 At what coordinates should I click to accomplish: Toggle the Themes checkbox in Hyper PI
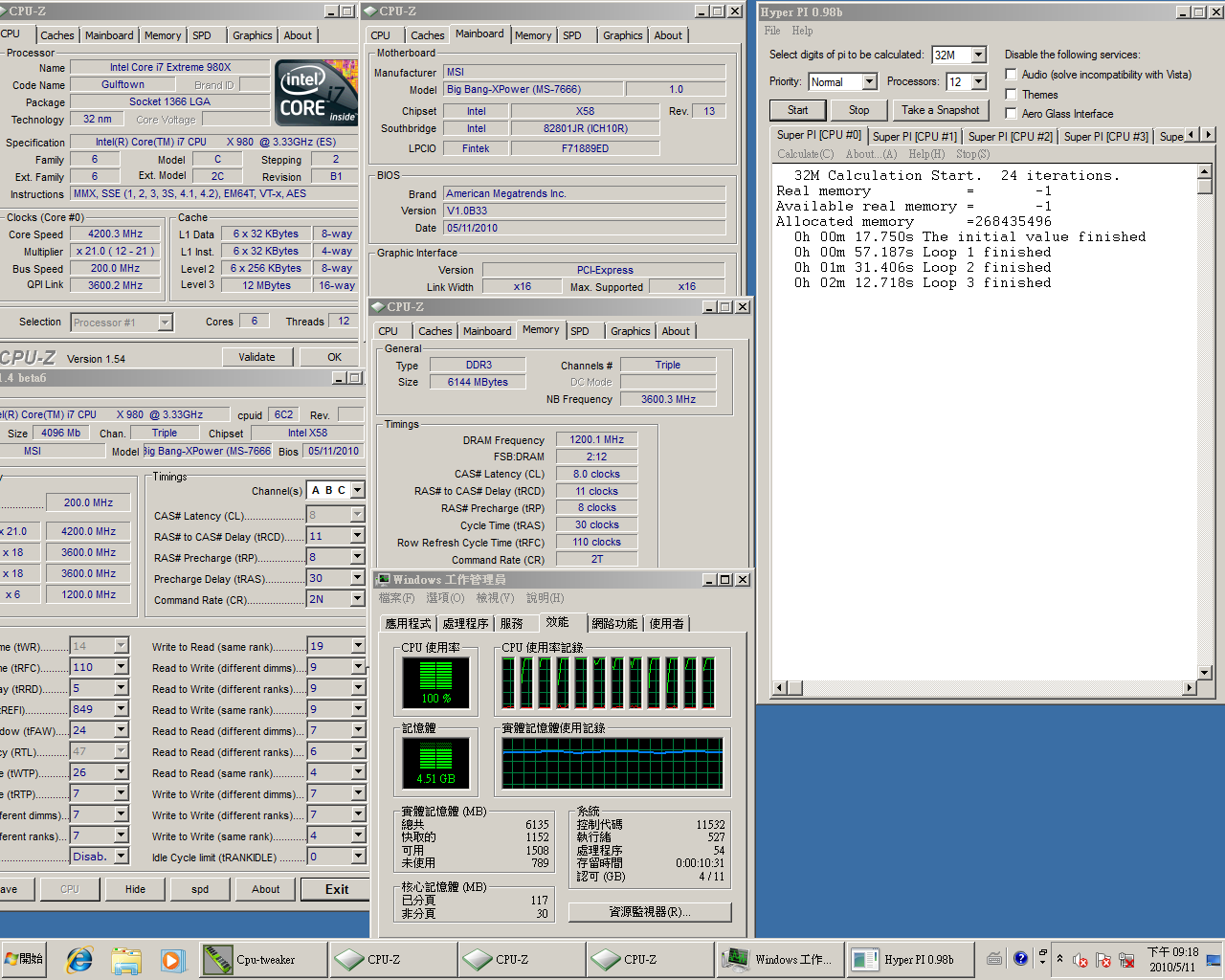1011,94
